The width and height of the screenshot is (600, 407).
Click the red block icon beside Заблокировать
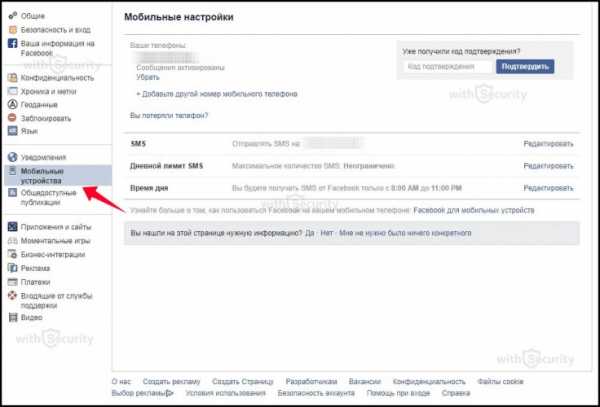click(x=13, y=118)
